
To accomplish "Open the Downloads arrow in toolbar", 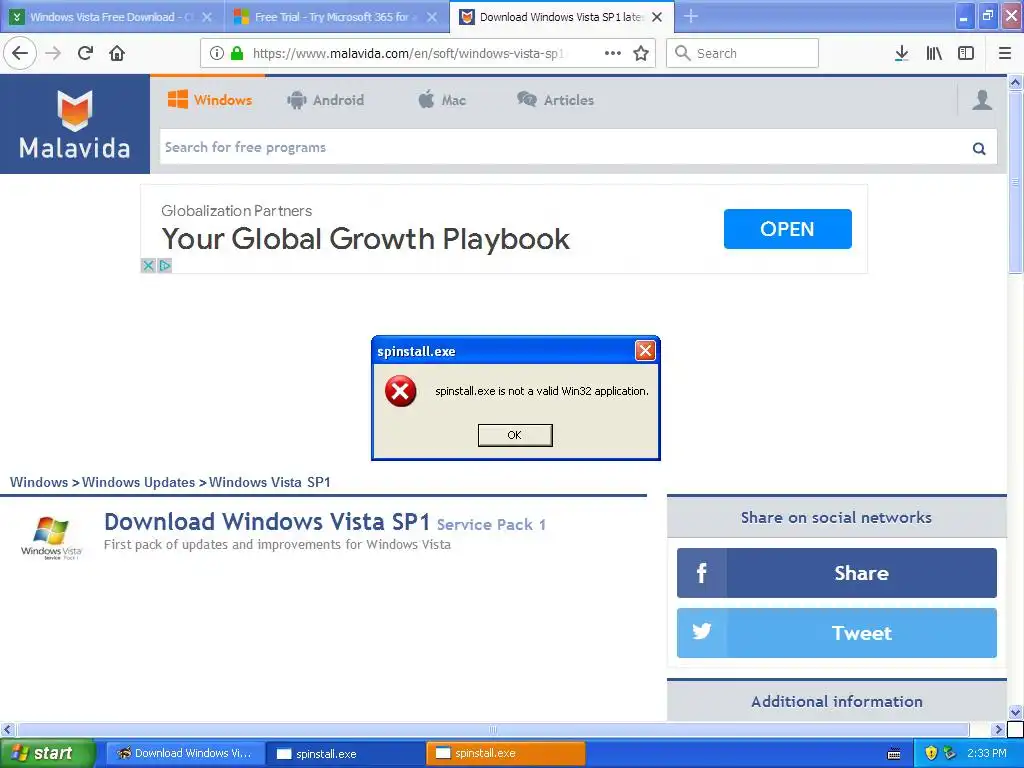I will (901, 53).
